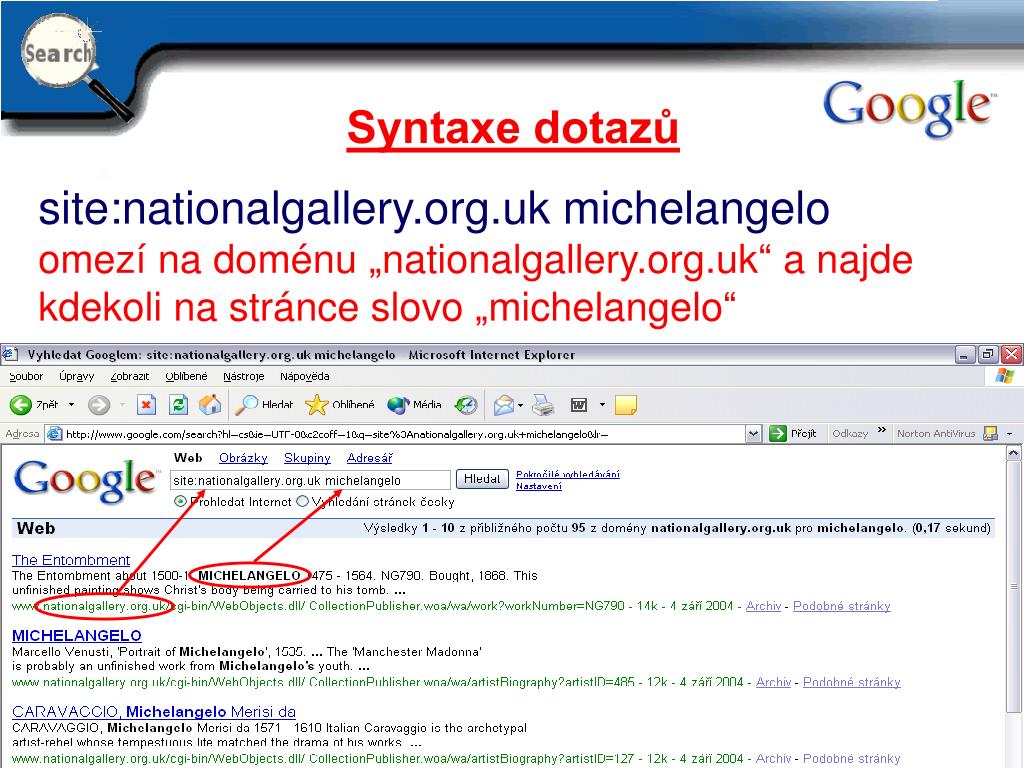Go back with the Zpět arrow icon

coord(21,405)
